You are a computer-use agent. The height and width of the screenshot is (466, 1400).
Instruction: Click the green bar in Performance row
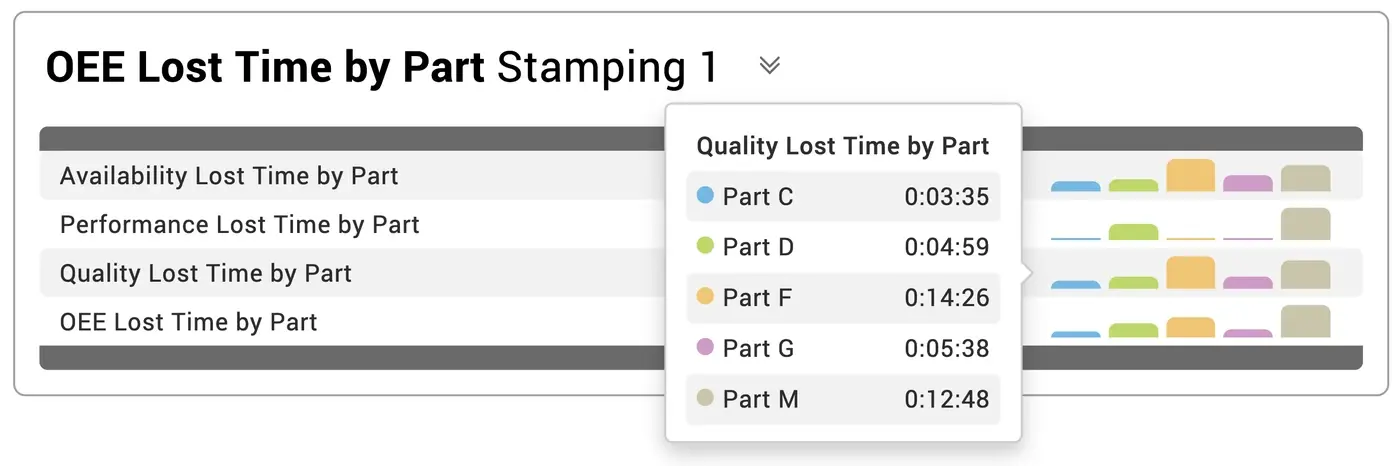(x=1133, y=232)
